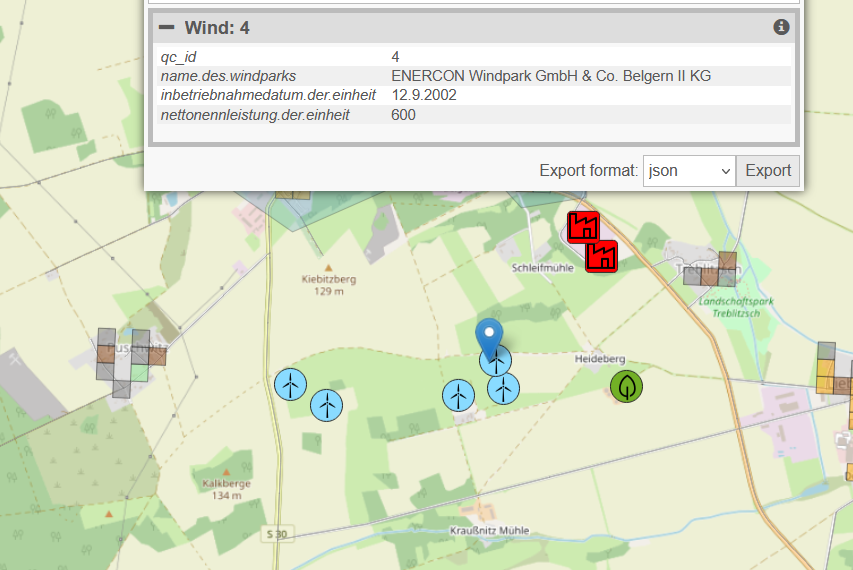Image resolution: width=853 pixels, height=570 pixels.
Task: Click the grid tiles over Puschwitz
Action: click(x=131, y=363)
